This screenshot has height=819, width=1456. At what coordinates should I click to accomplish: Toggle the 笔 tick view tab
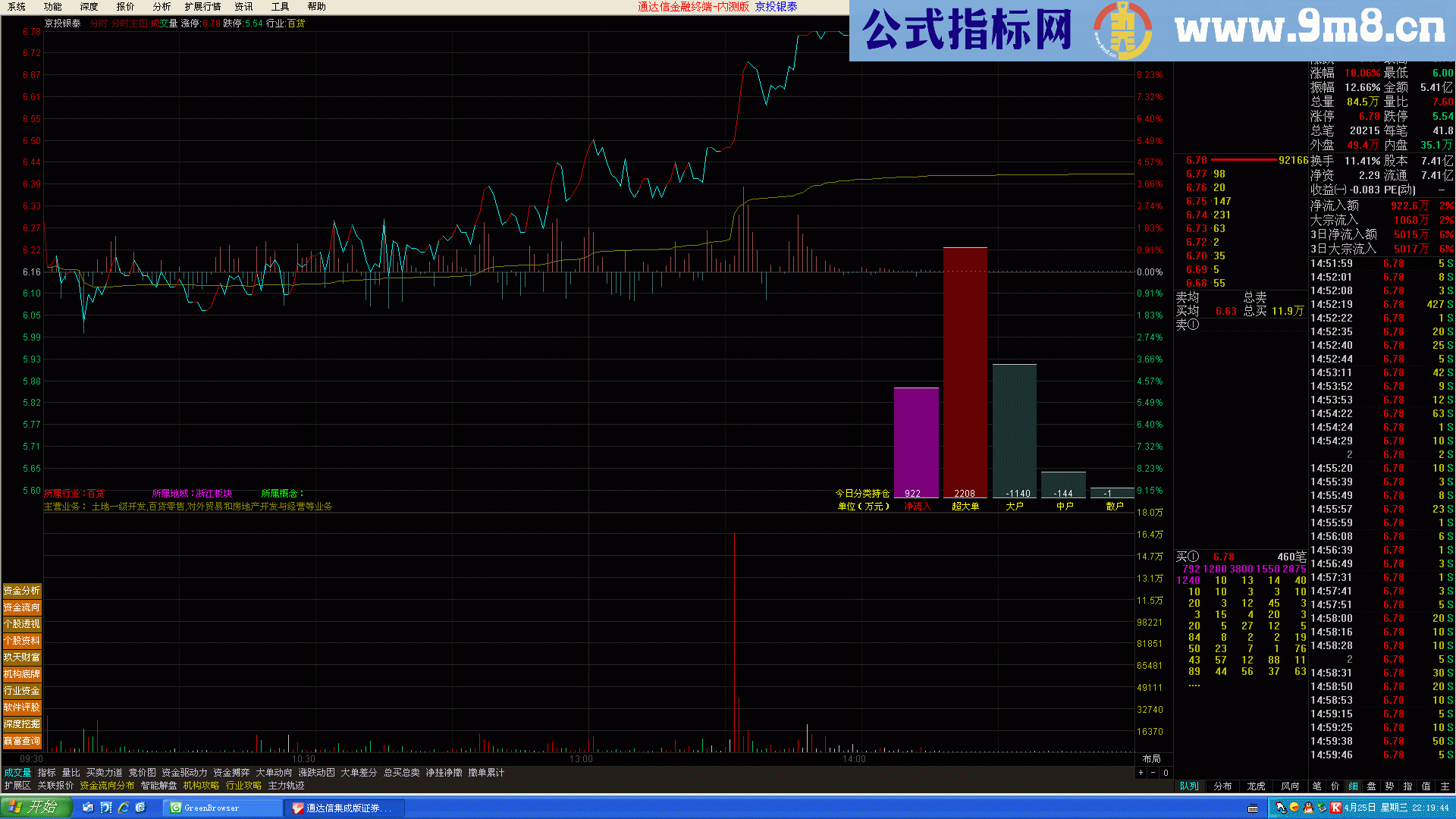pos(1316,786)
